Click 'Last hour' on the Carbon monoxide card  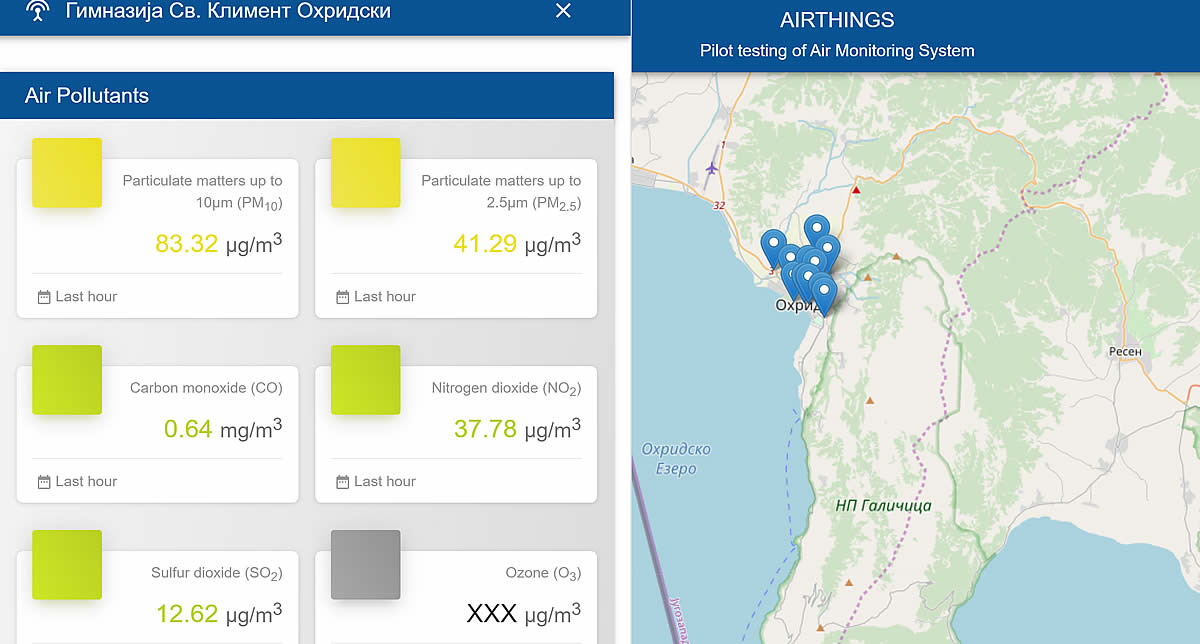[86, 482]
